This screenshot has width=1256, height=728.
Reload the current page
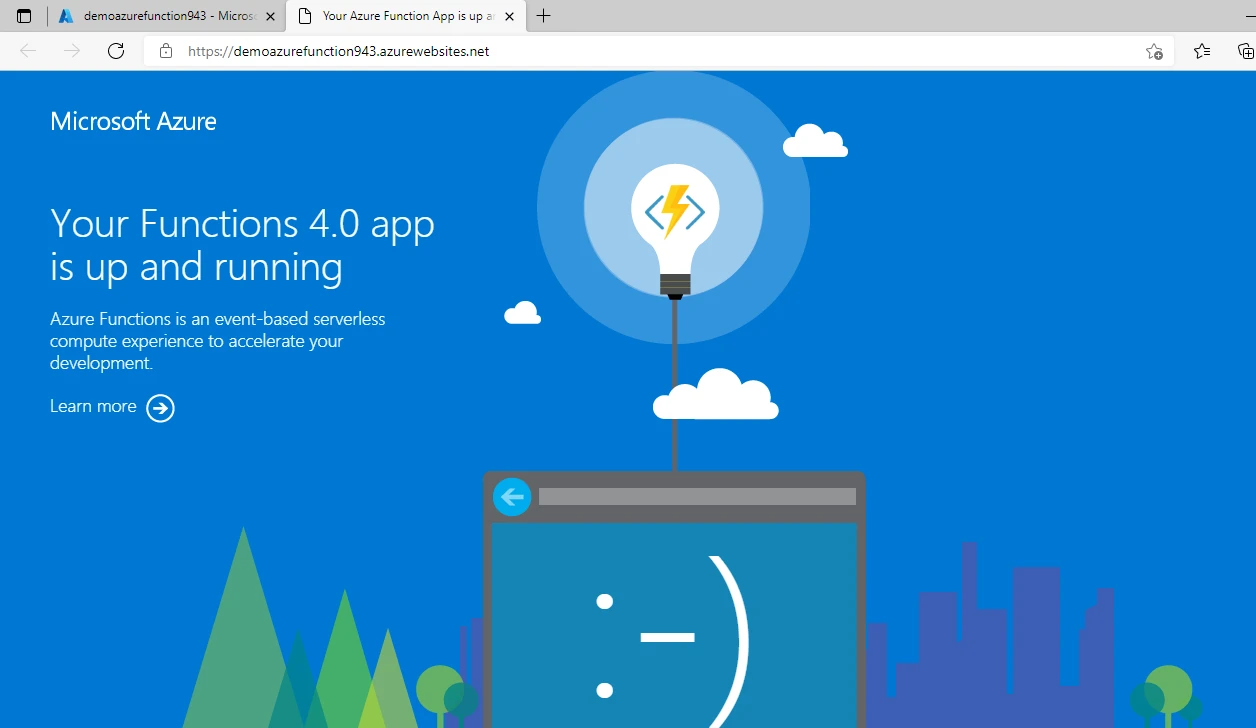click(x=116, y=51)
